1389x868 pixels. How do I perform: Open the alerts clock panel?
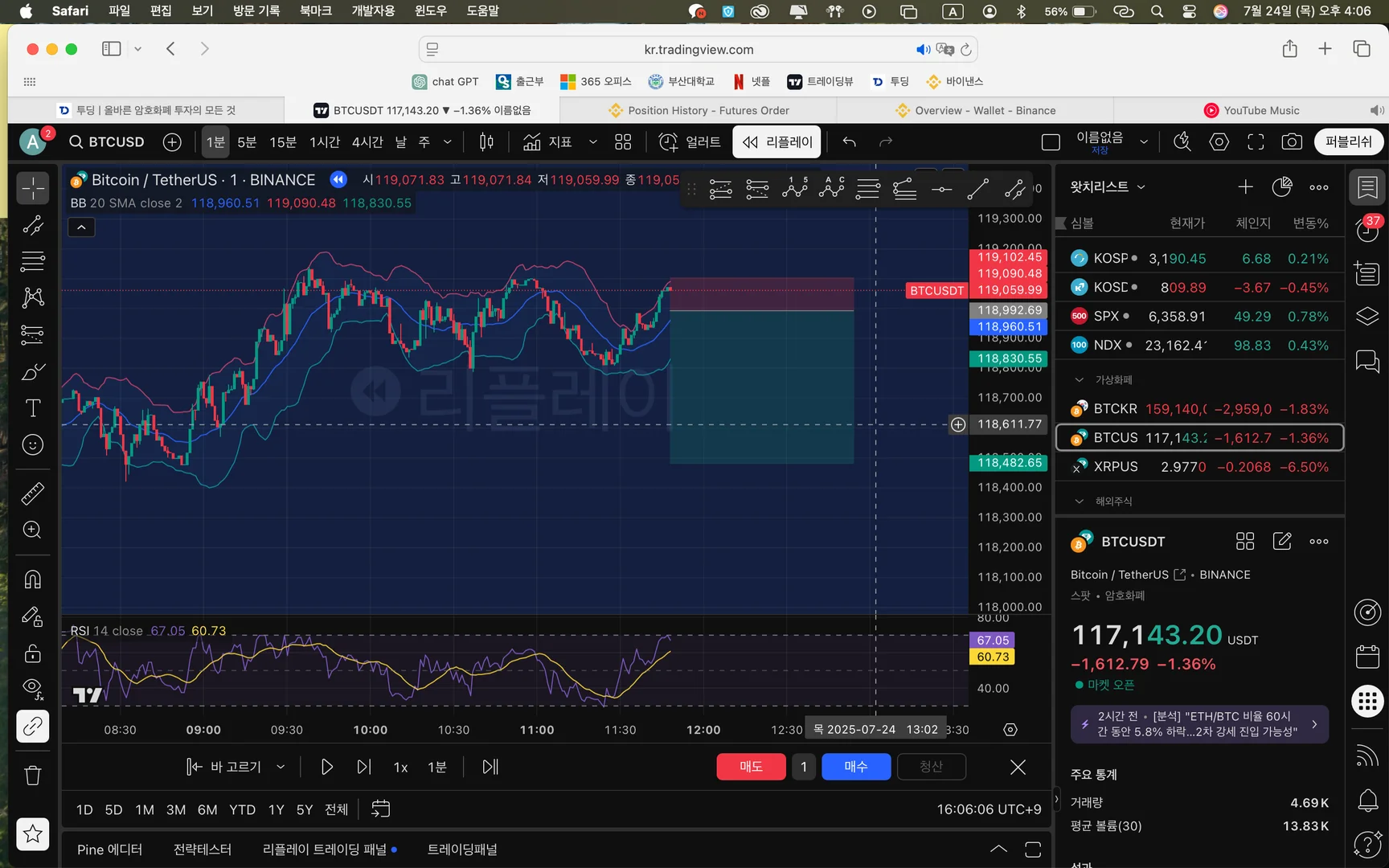[x=1367, y=231]
